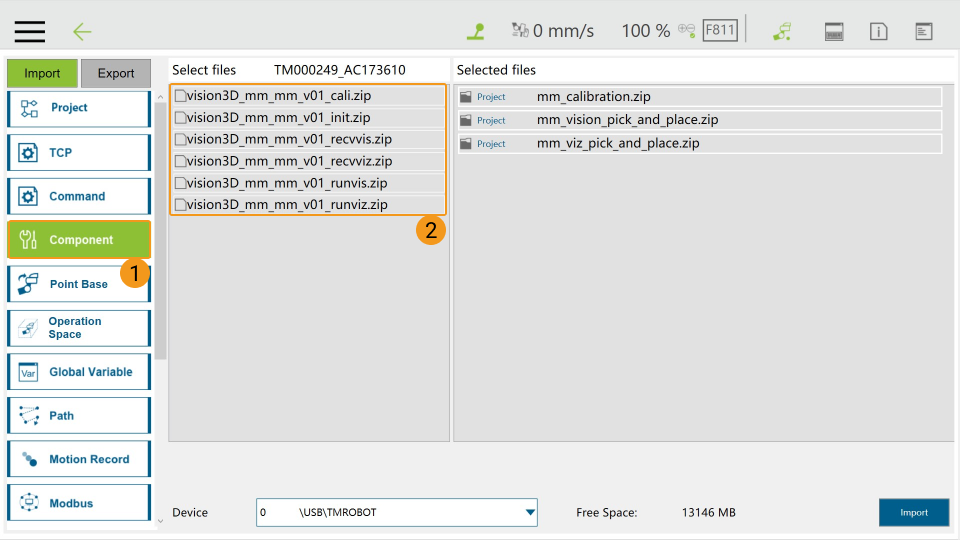Click the speed percentage plus/minus icon

coord(686,30)
